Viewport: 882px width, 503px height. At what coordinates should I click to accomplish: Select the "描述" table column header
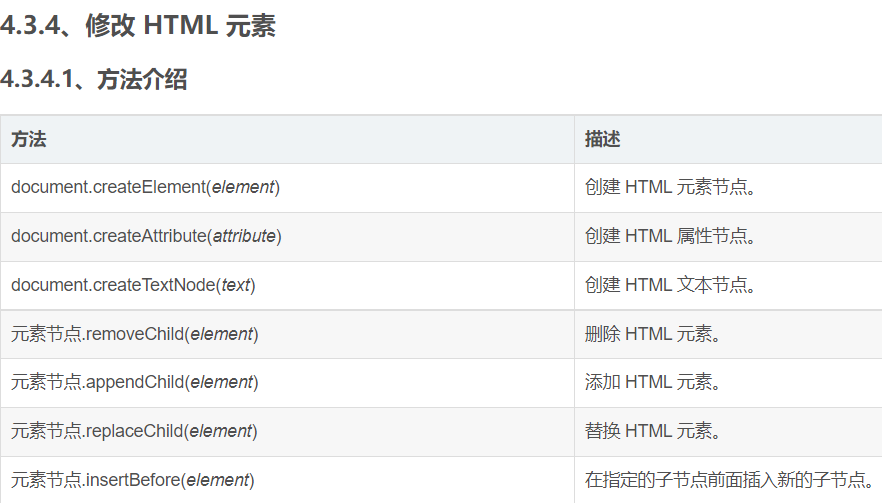click(603, 139)
